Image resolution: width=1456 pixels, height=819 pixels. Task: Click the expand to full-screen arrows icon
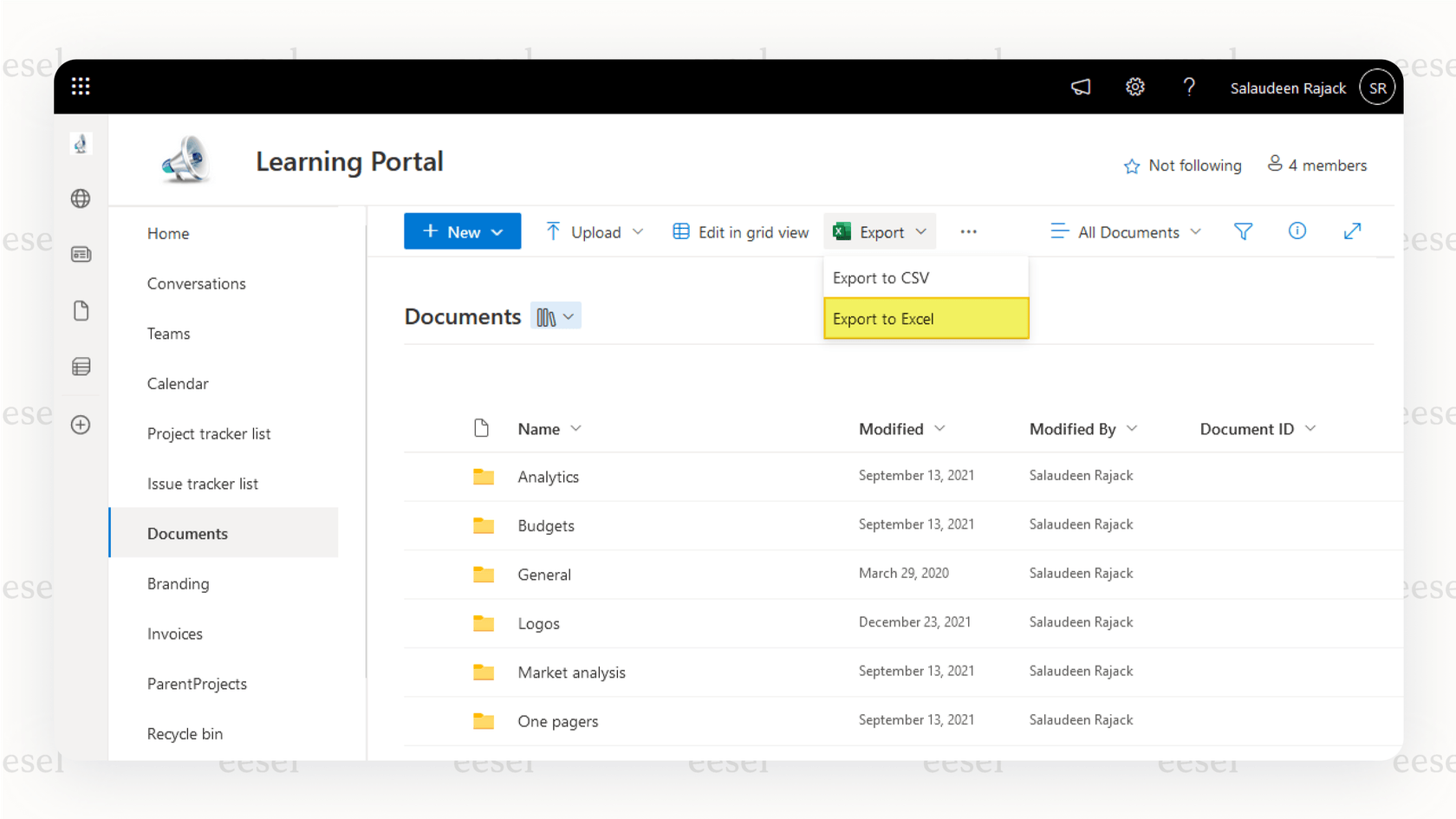tap(1352, 231)
